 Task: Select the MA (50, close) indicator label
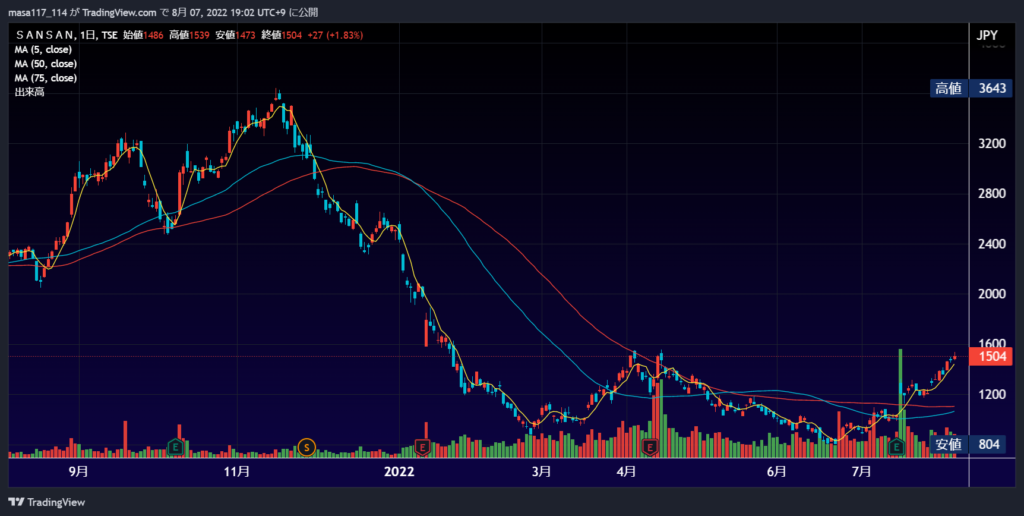pos(46,64)
